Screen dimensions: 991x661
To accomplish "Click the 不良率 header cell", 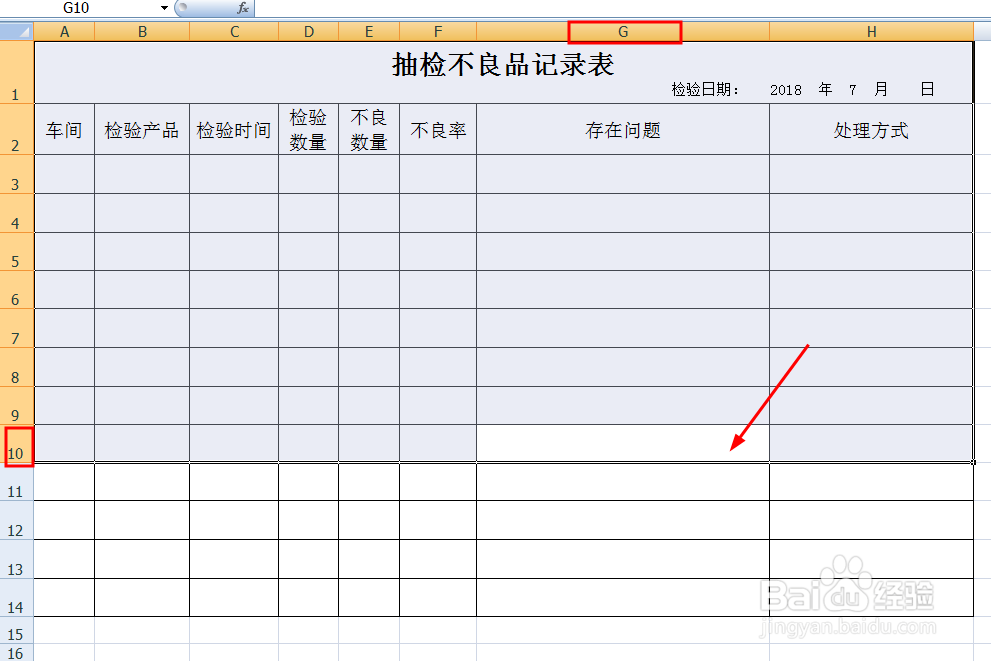I will pos(437,129).
